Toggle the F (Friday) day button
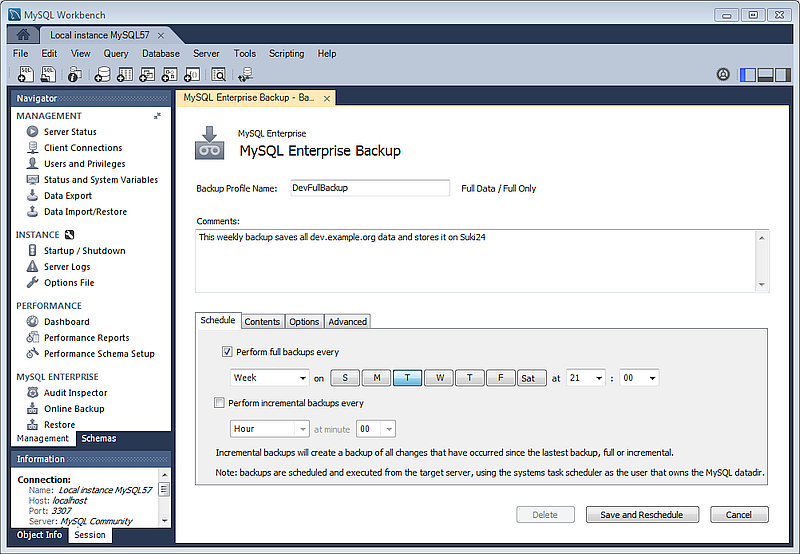The image size is (800, 554). click(x=501, y=378)
